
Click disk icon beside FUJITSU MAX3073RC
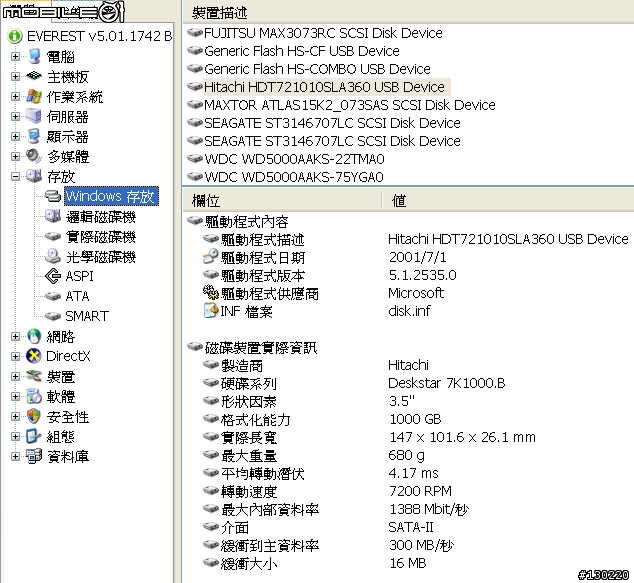tap(195, 32)
